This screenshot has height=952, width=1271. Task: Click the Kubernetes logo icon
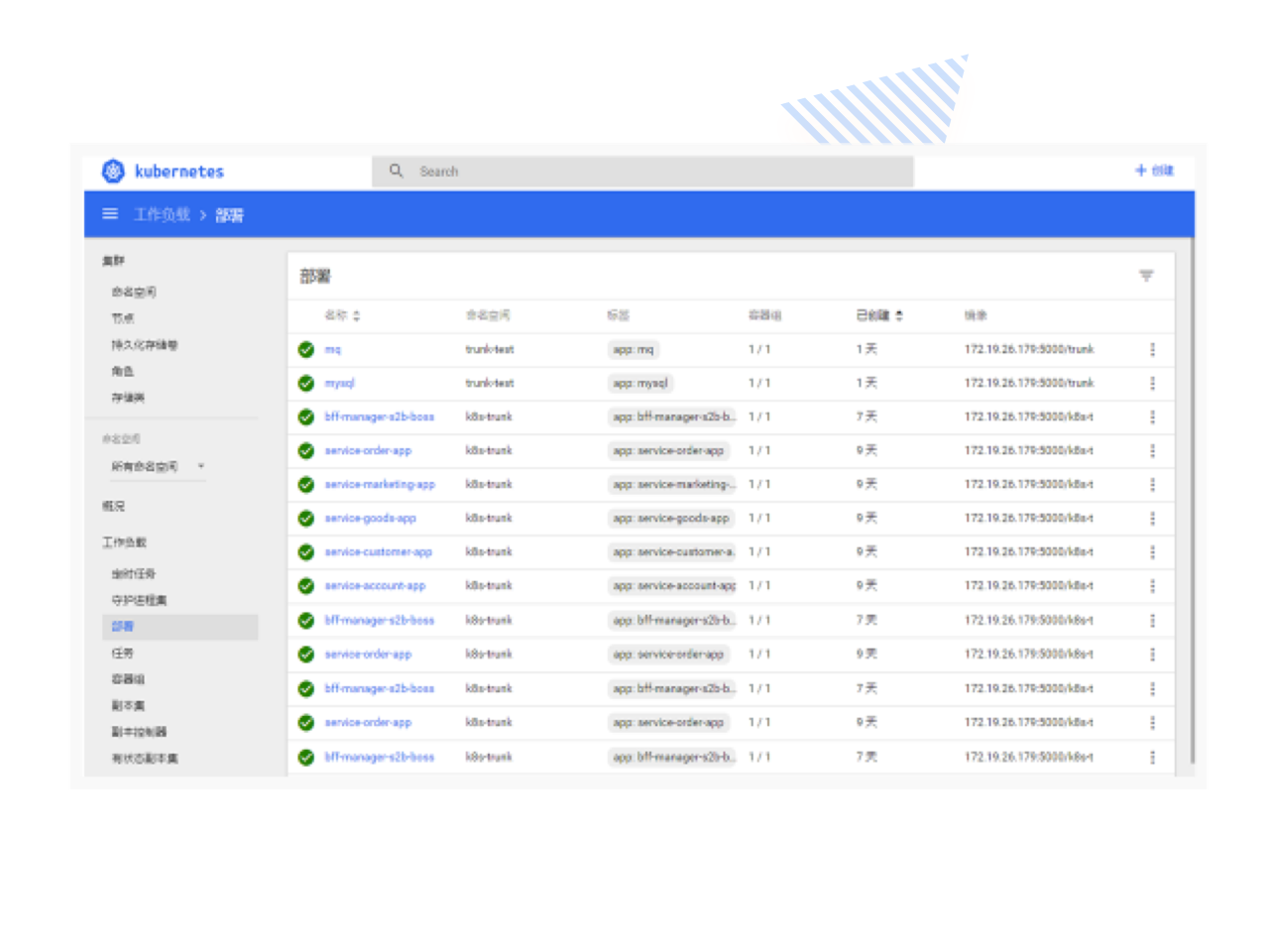(x=113, y=172)
